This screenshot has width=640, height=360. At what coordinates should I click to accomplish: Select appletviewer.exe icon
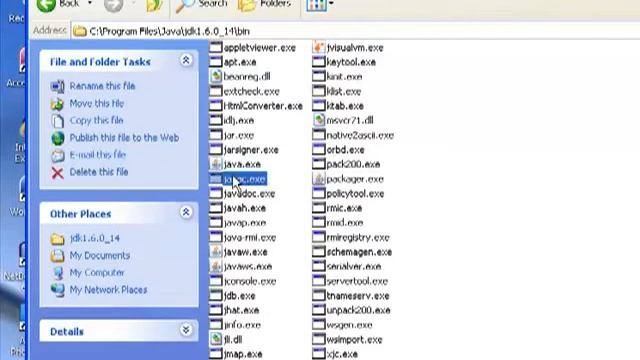click(216, 47)
